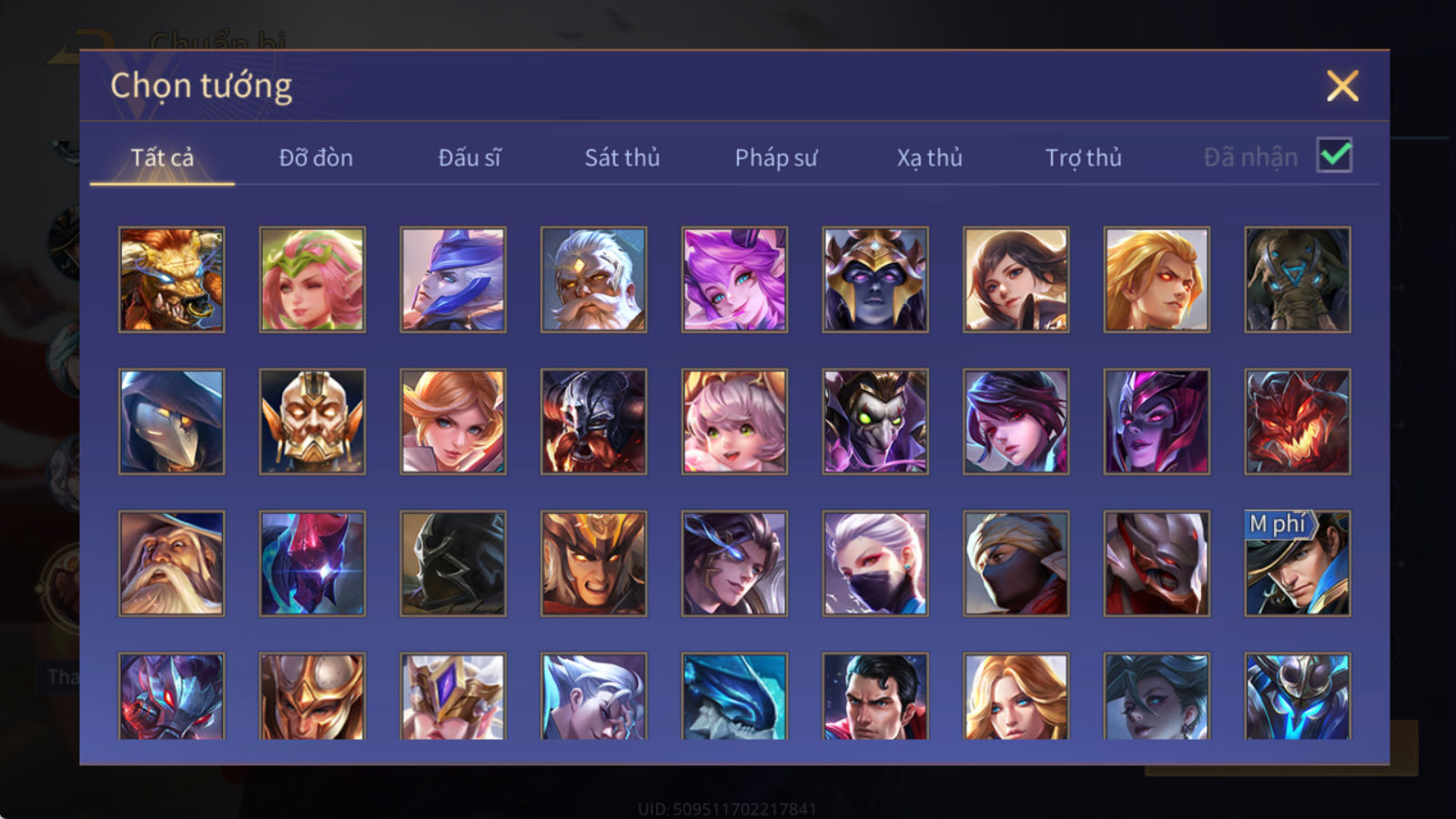Choose the hooded plague doctor hero
The image size is (1456, 819).
point(172,421)
